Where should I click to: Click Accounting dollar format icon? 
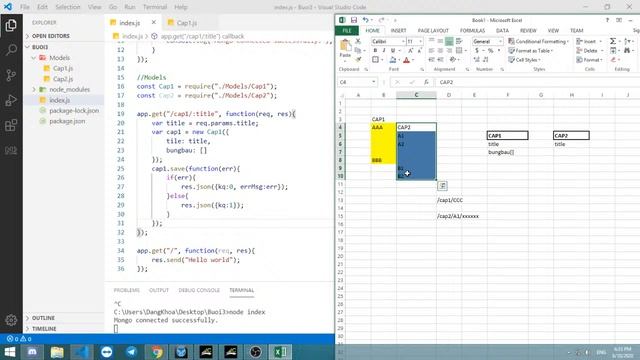tap(477, 51)
